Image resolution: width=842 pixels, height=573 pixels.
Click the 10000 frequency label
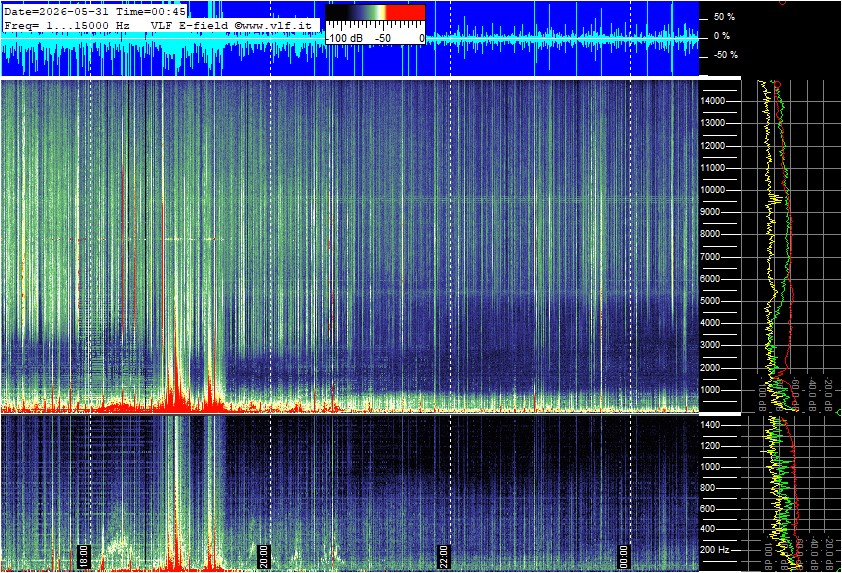pyautogui.click(x=713, y=190)
